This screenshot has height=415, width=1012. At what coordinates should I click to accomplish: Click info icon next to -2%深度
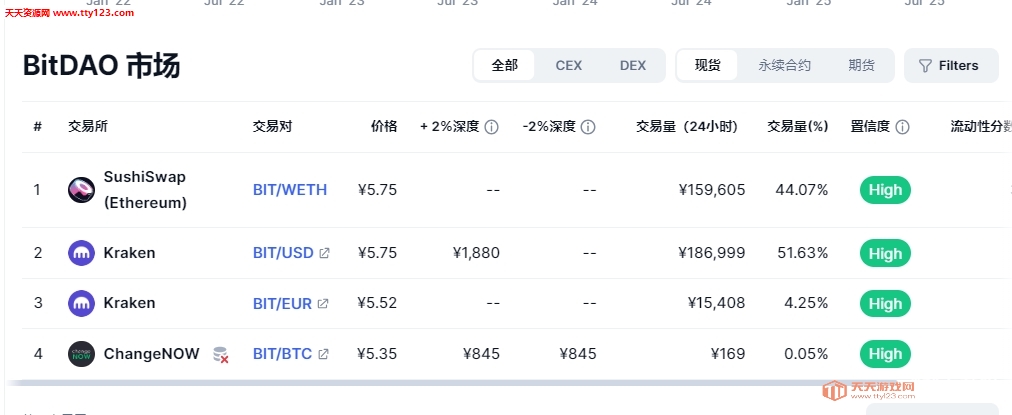coord(587,127)
